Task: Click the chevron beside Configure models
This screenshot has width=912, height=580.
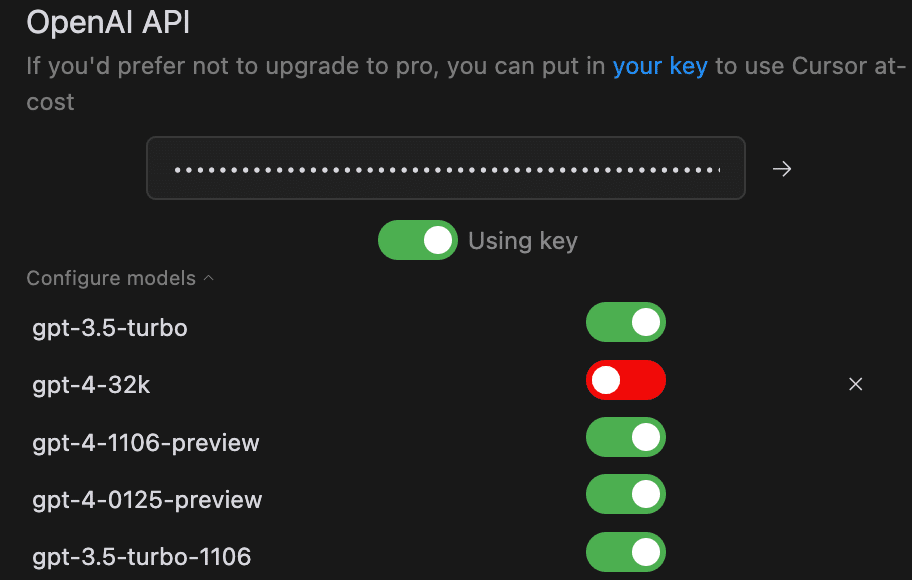Action: point(208,278)
